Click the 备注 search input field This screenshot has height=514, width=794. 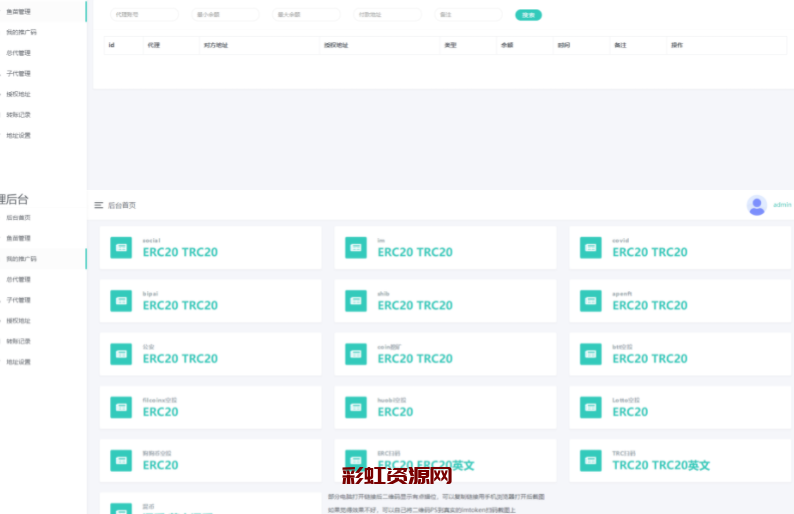(468, 15)
